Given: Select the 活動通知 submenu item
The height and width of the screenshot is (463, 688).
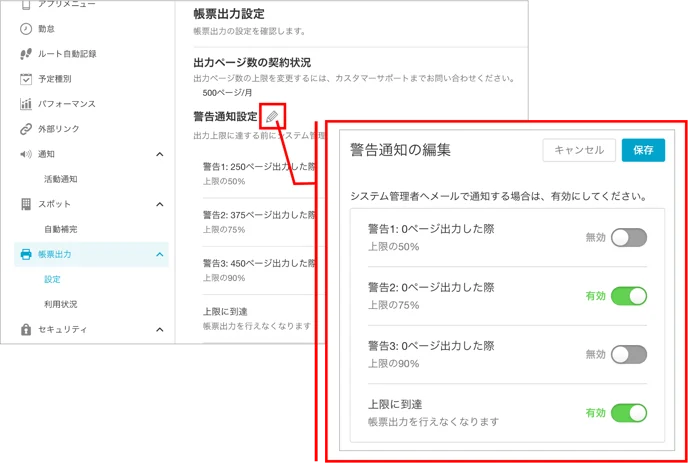Looking at the screenshot, I should [61, 179].
